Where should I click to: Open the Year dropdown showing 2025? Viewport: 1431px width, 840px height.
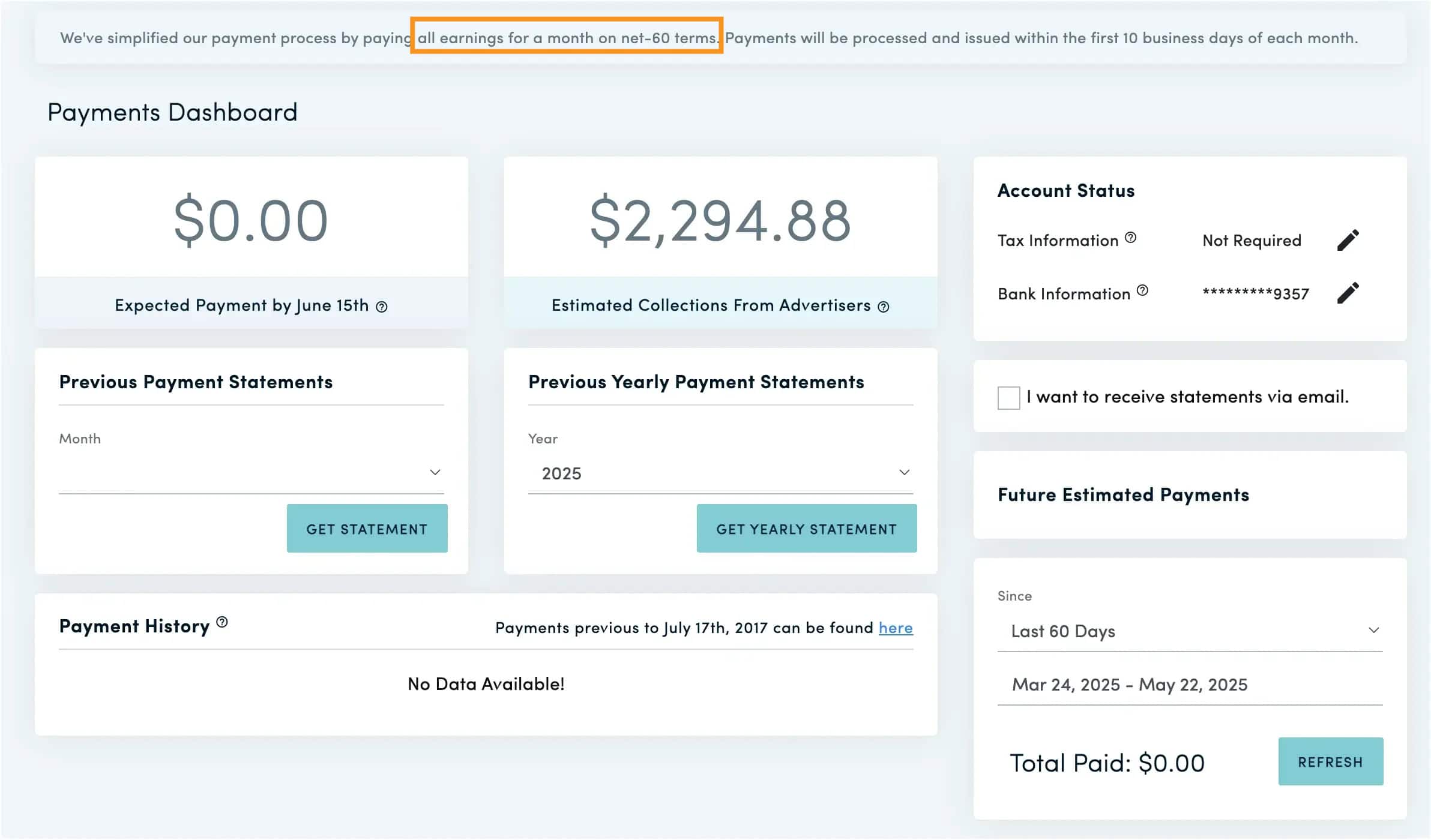click(x=720, y=473)
